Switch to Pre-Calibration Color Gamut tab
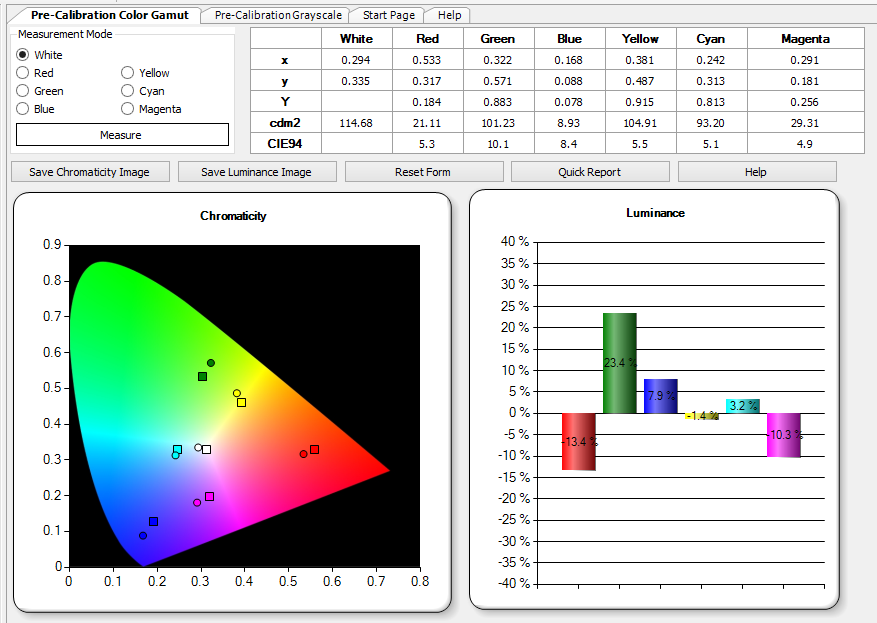 tap(110, 15)
